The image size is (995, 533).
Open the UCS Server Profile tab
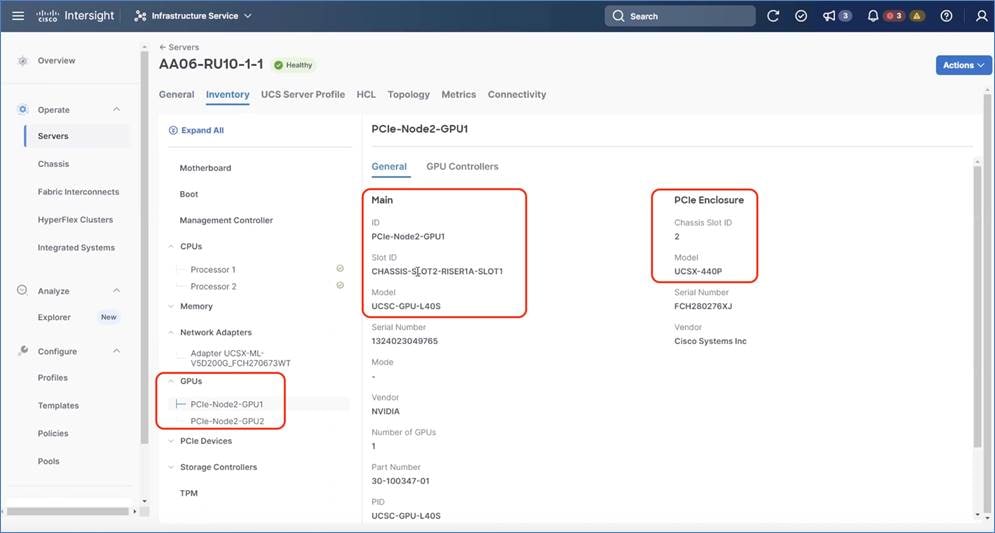(x=303, y=95)
